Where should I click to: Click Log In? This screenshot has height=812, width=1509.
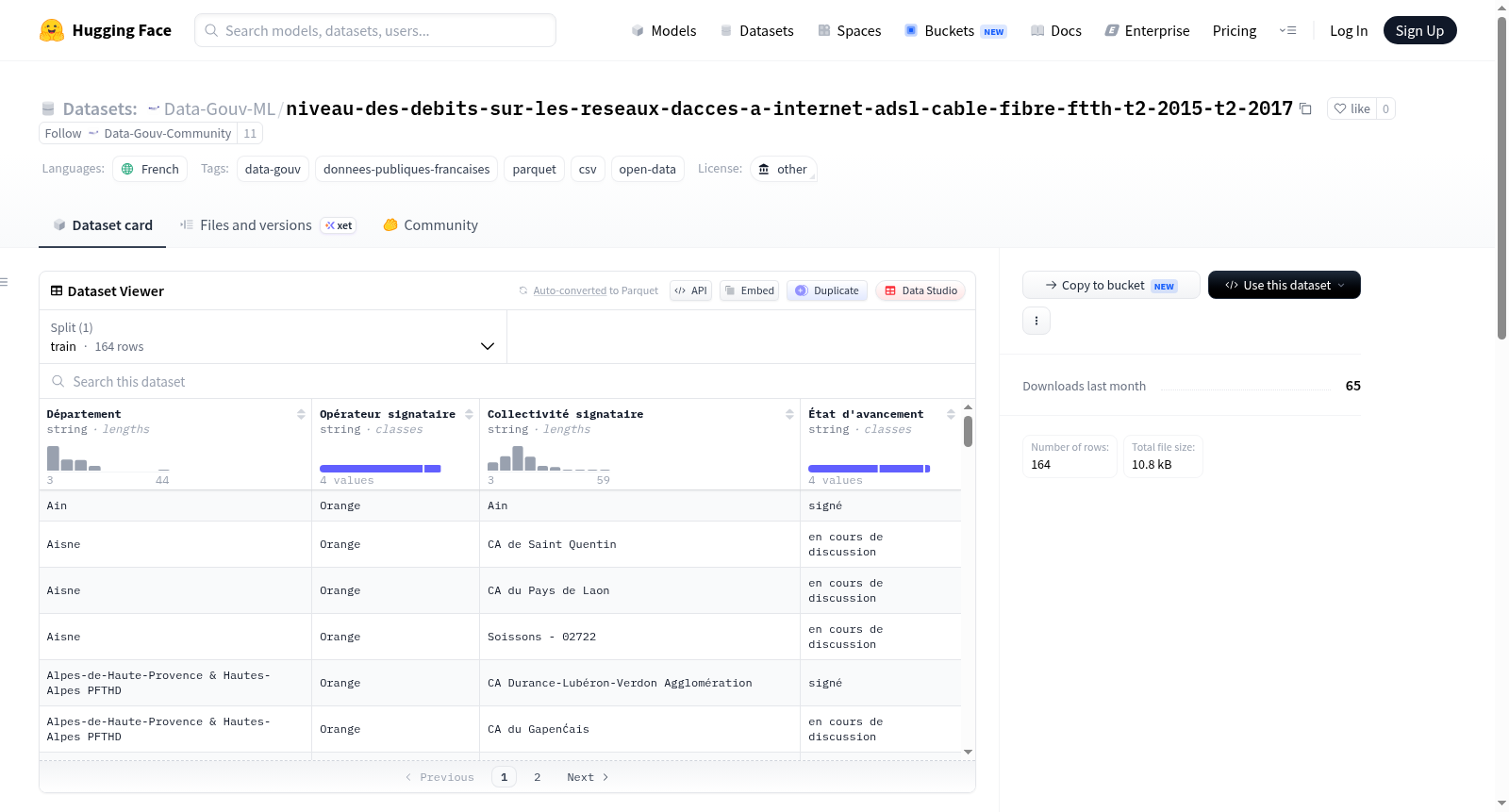(1349, 30)
